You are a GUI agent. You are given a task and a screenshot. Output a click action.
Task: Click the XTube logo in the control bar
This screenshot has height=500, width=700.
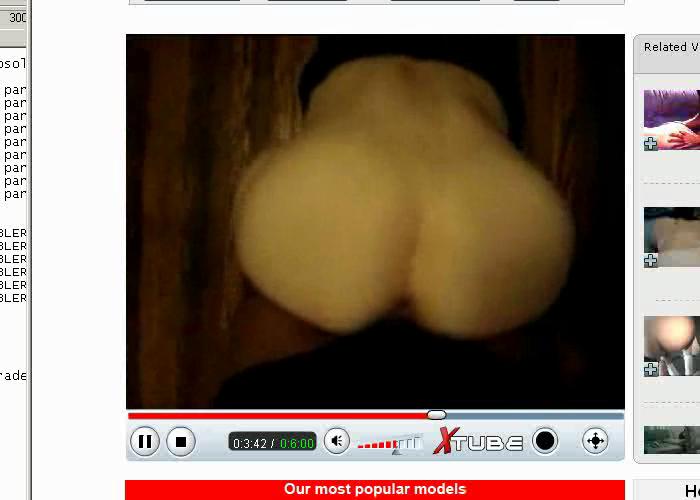(x=478, y=441)
